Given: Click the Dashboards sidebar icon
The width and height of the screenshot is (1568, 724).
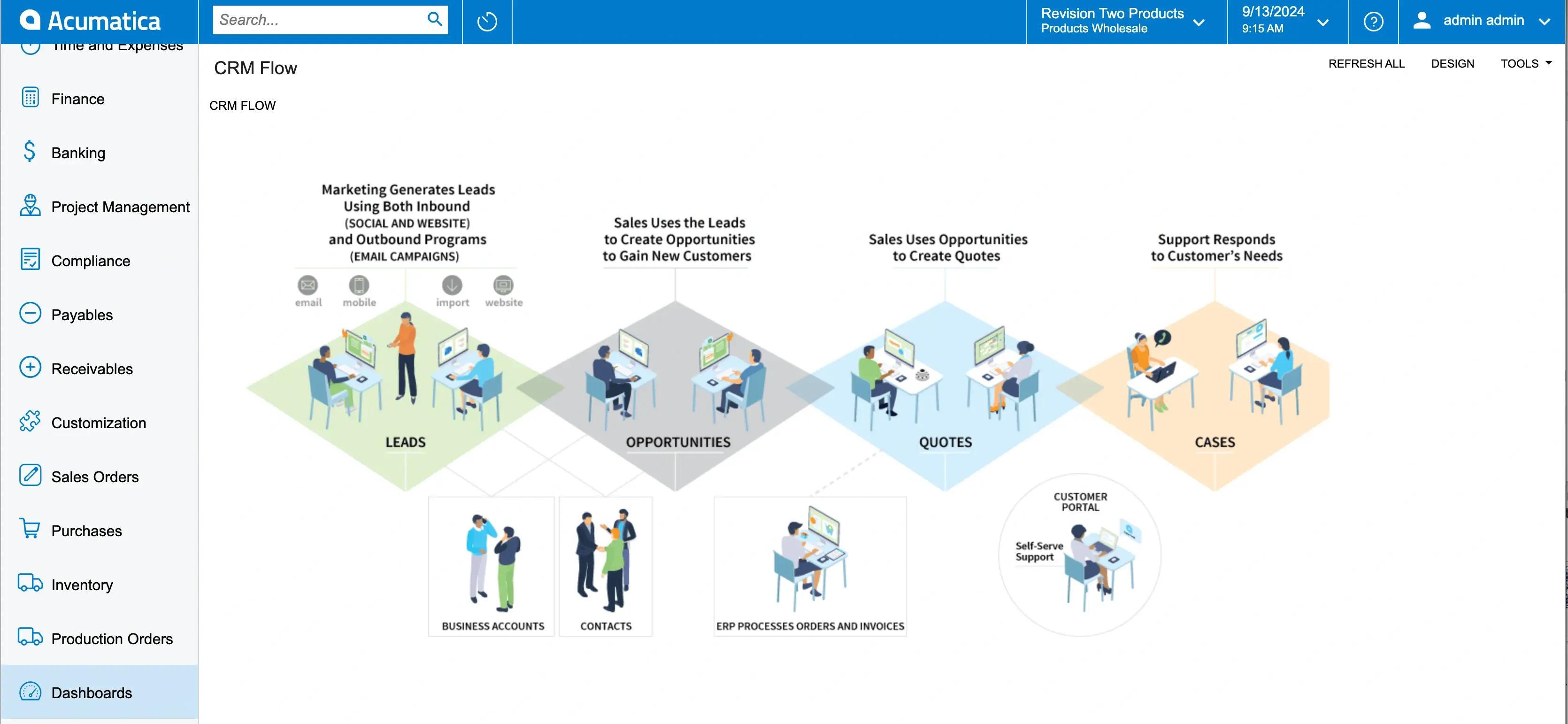Looking at the screenshot, I should pyautogui.click(x=30, y=691).
